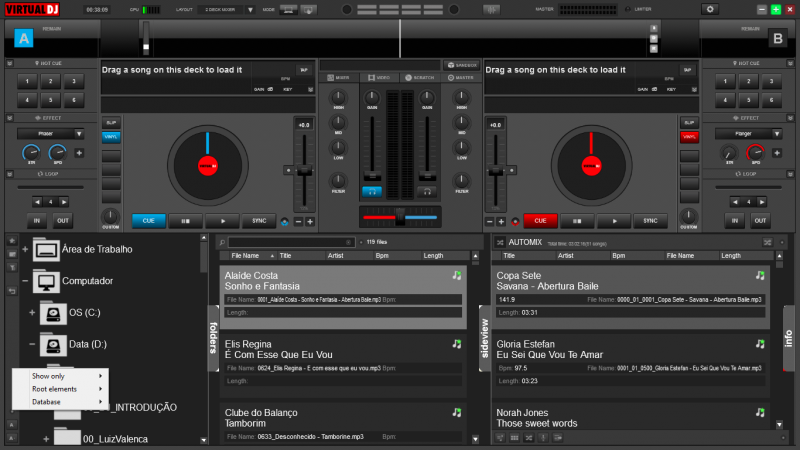Toggle deck B headphone cue (PFL)

click(427, 192)
